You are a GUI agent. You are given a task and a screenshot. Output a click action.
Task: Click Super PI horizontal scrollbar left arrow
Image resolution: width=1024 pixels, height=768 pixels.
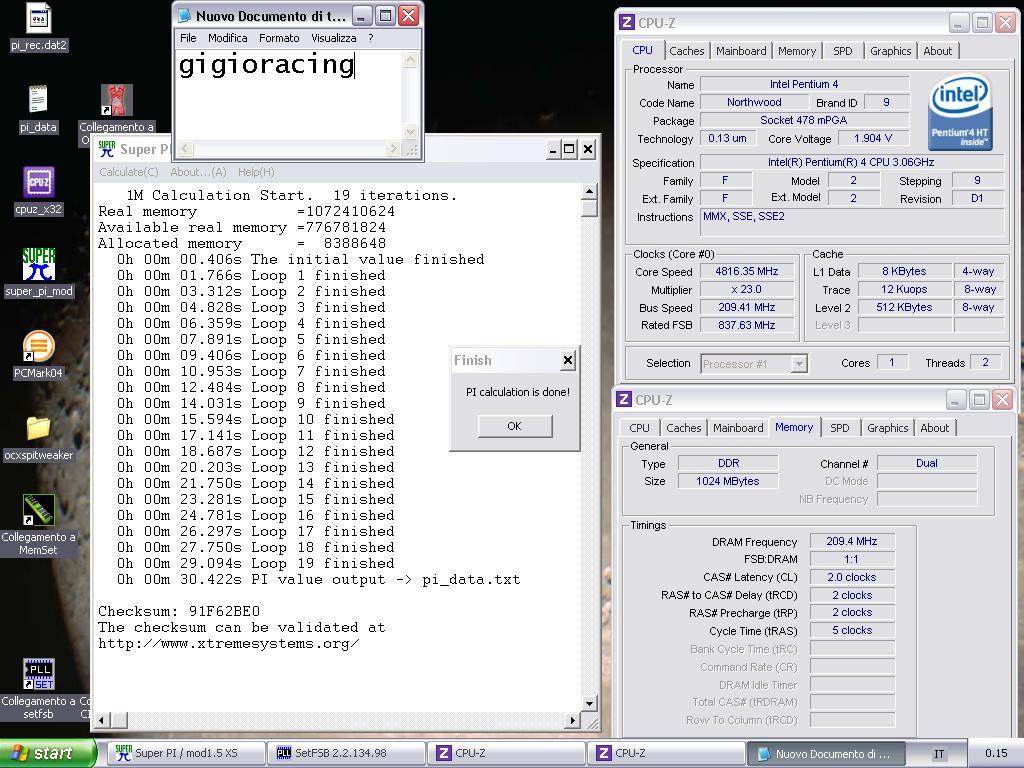[x=101, y=720]
